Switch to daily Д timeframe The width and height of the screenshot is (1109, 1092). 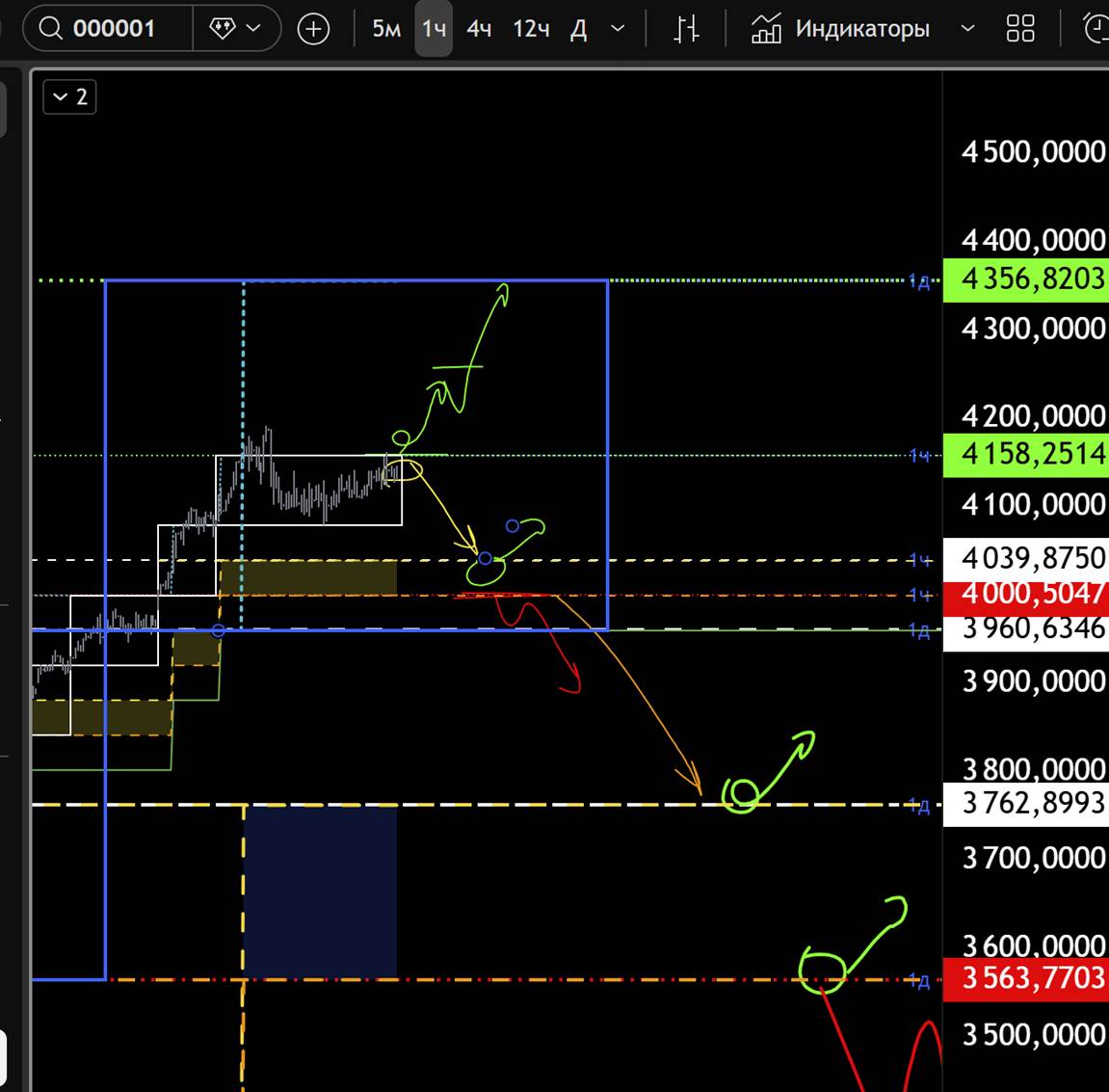coord(578,29)
